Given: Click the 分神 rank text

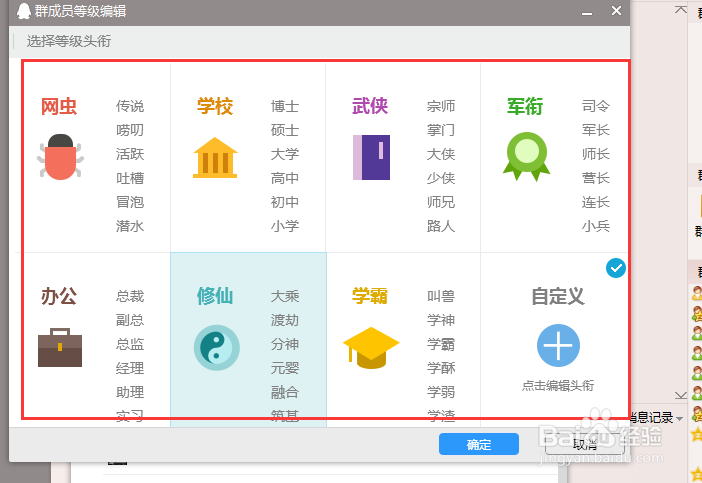Looking at the screenshot, I should tap(285, 344).
